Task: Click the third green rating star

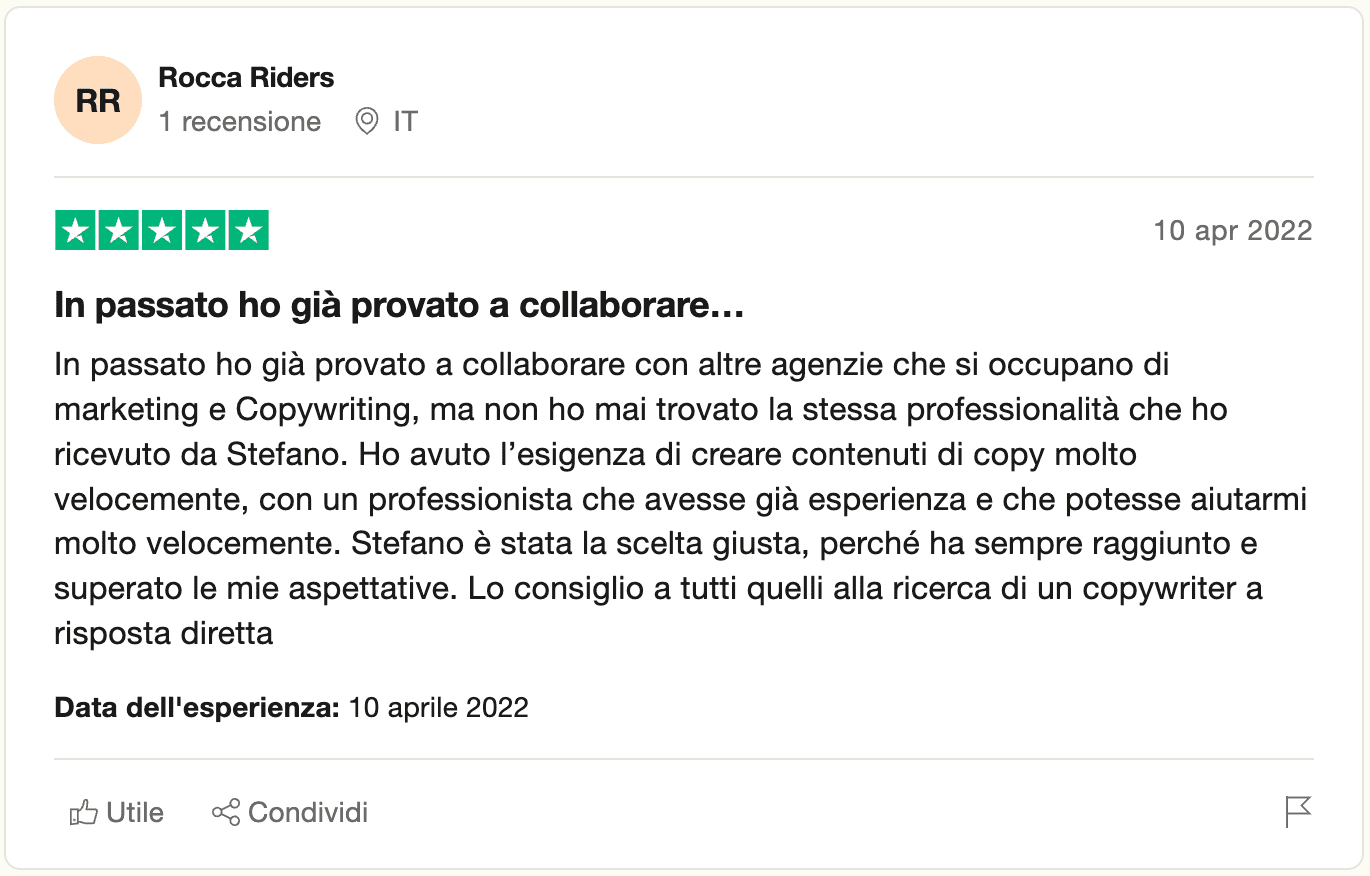Action: pyautogui.click(x=162, y=230)
